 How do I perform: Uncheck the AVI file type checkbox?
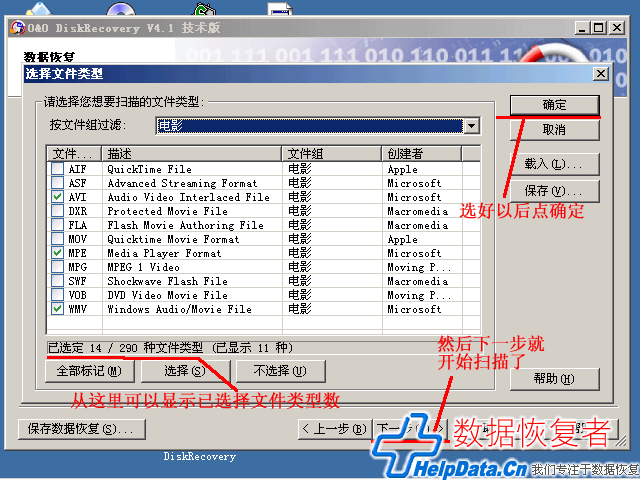(58, 197)
